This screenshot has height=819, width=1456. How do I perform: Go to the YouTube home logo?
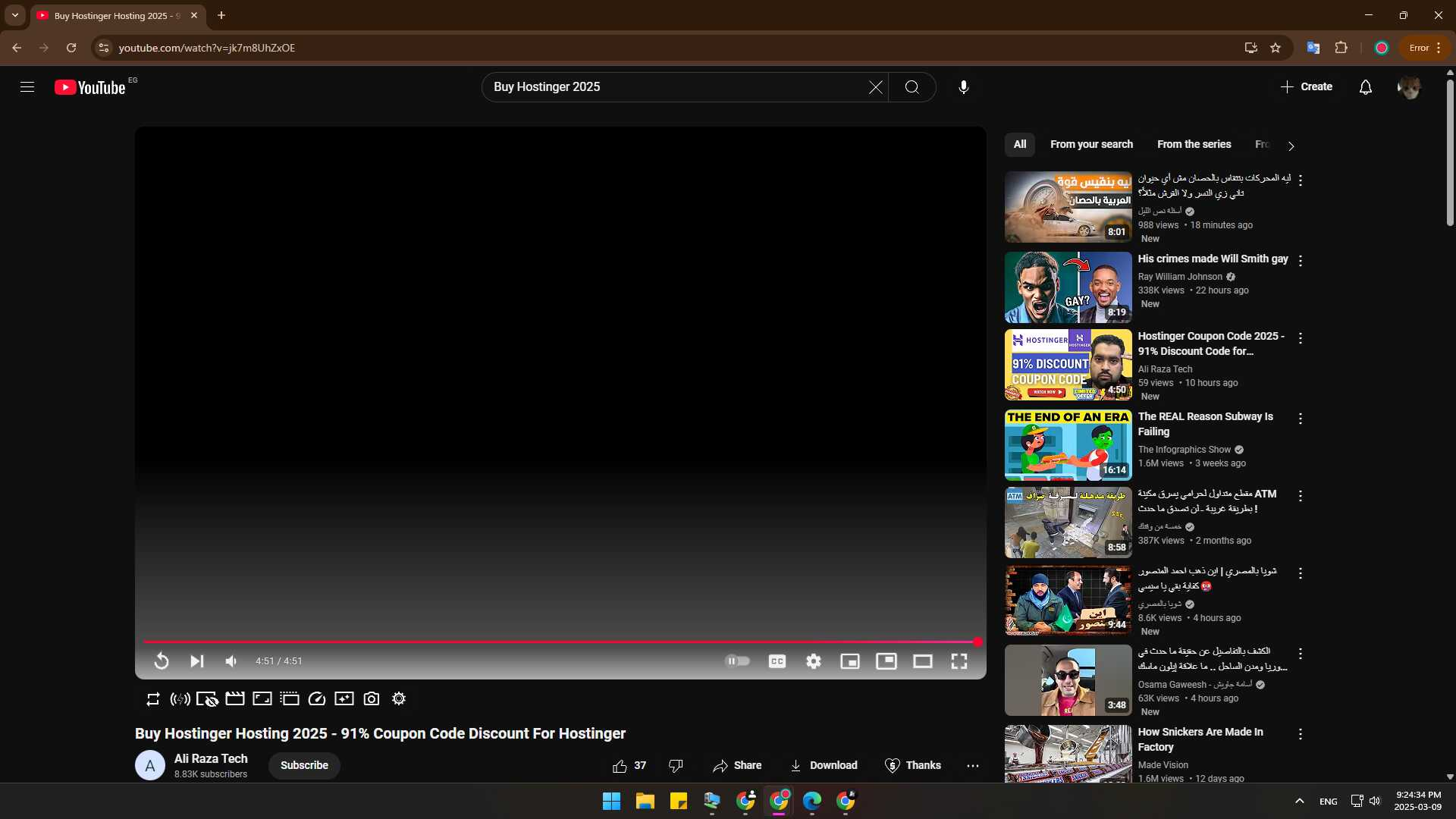pyautogui.click(x=89, y=87)
